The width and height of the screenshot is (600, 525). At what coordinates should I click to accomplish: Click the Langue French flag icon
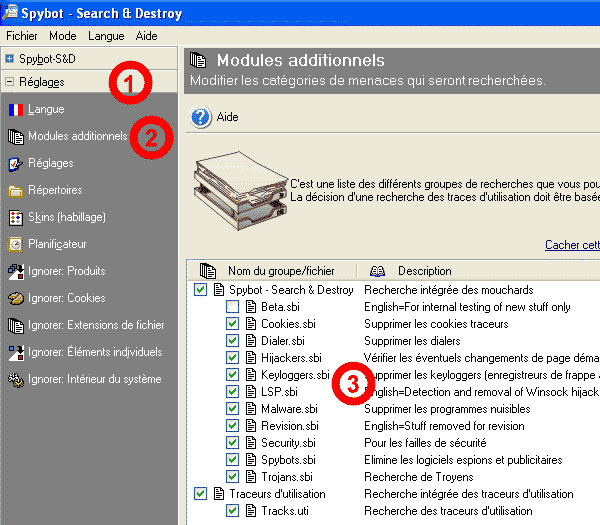(16, 110)
